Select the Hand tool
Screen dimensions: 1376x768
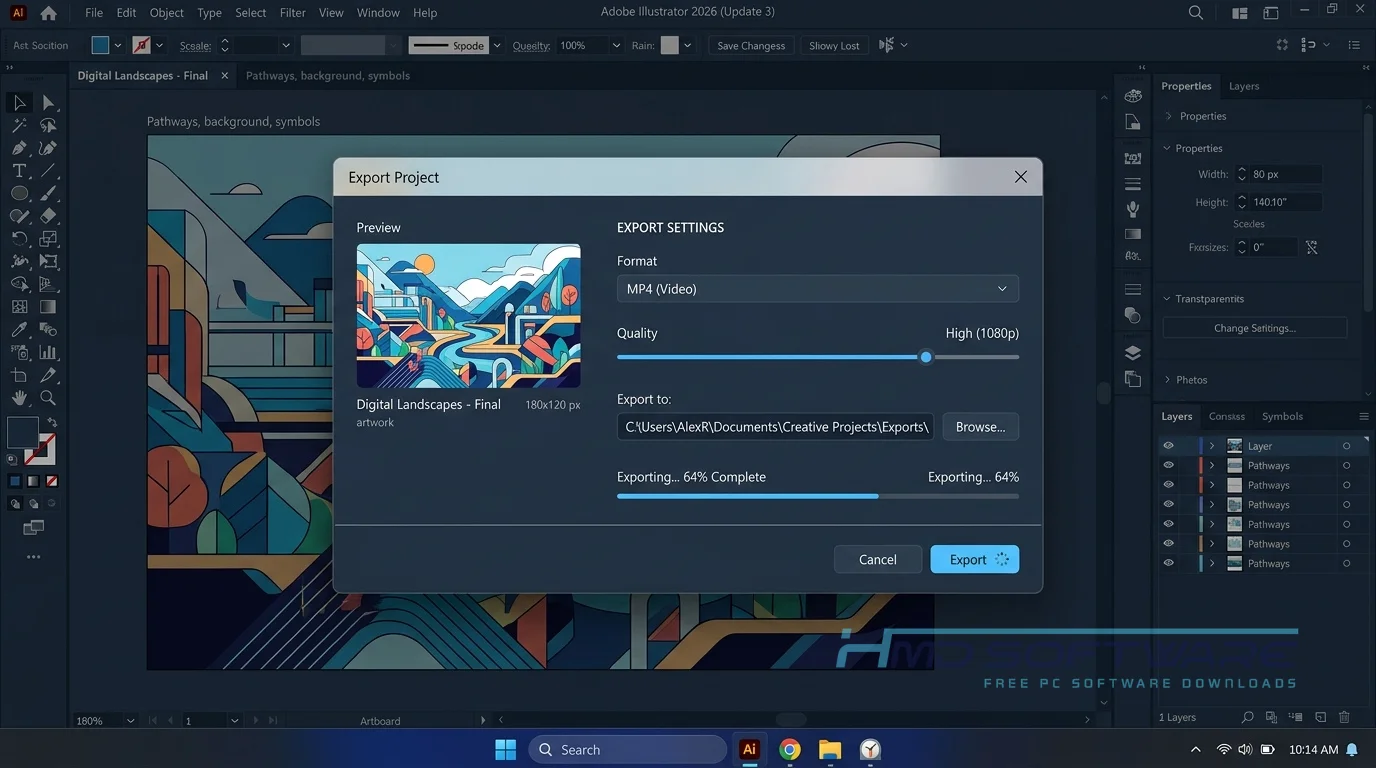pos(19,398)
